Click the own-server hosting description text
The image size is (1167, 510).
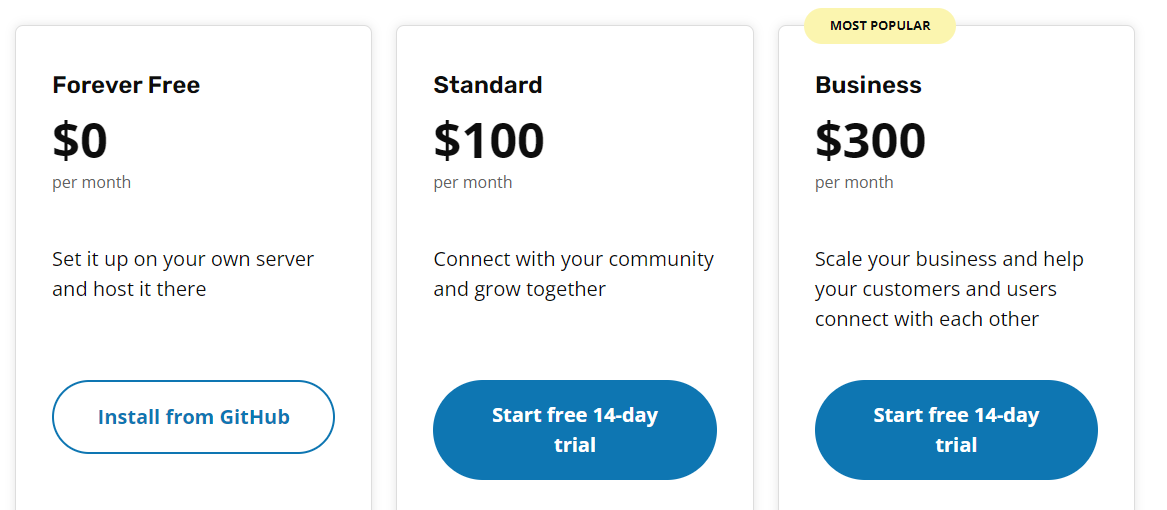click(x=183, y=274)
